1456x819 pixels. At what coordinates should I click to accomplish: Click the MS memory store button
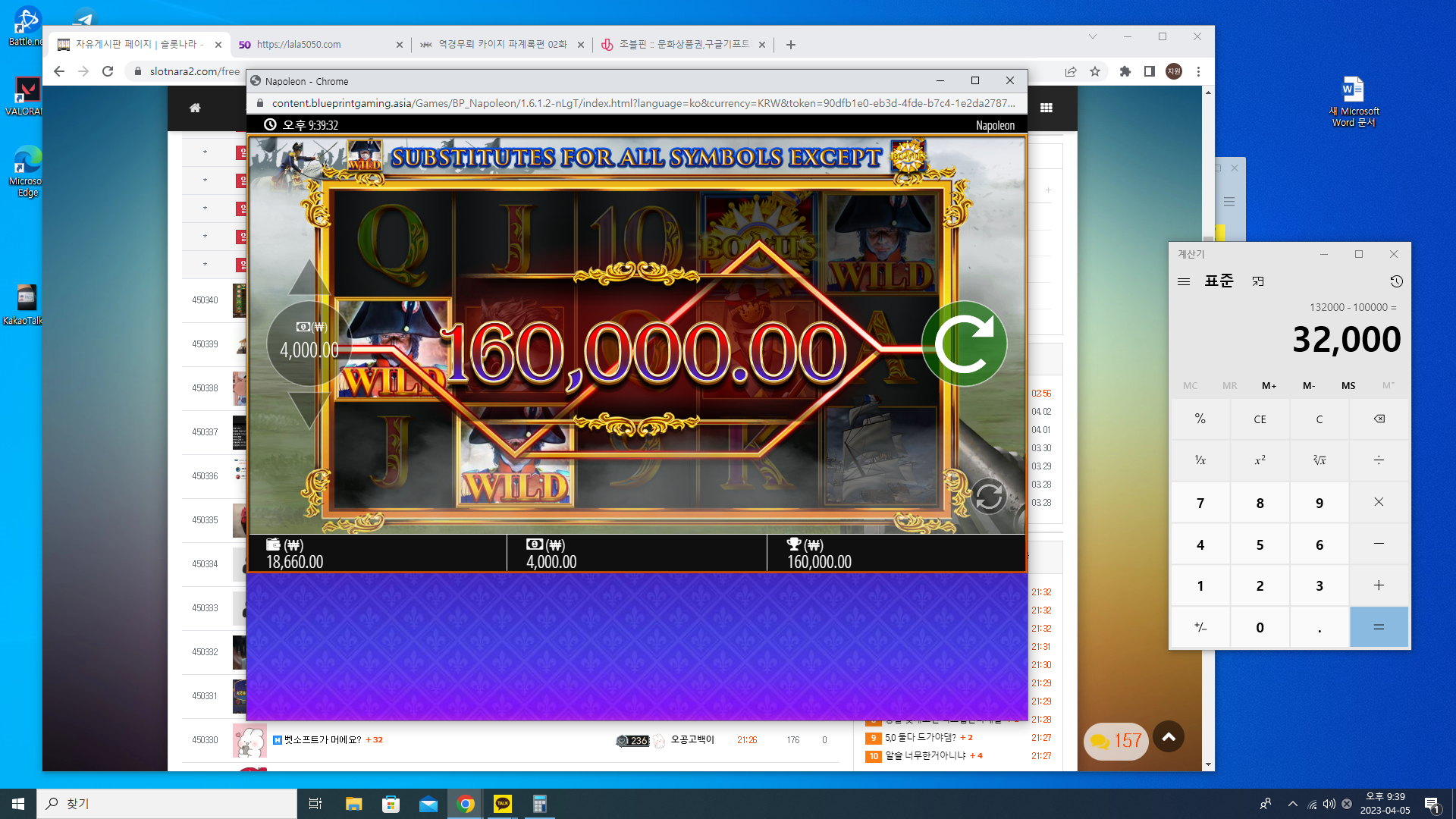coord(1348,385)
